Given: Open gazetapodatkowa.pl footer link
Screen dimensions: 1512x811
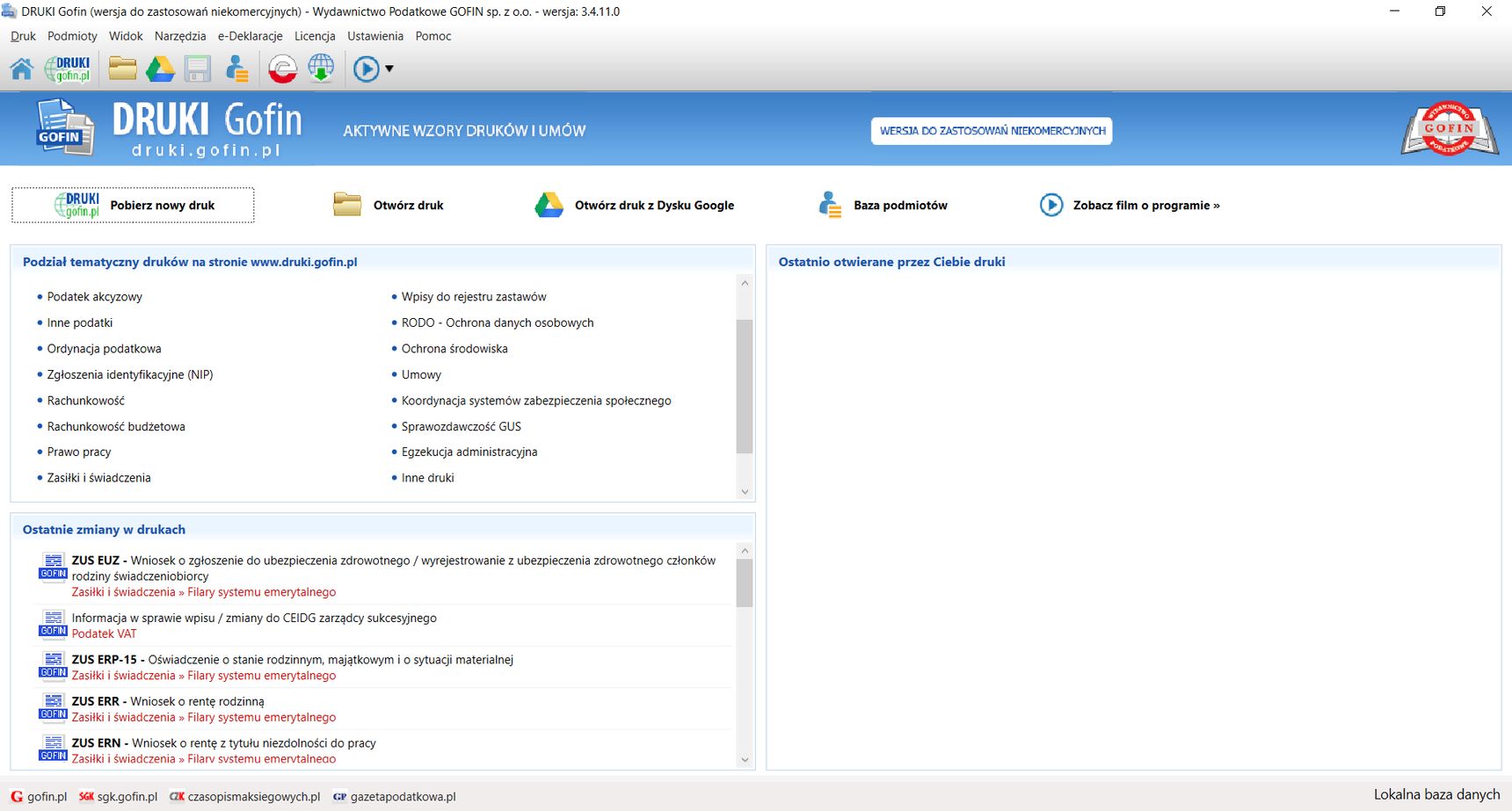Looking at the screenshot, I should click(x=395, y=797).
